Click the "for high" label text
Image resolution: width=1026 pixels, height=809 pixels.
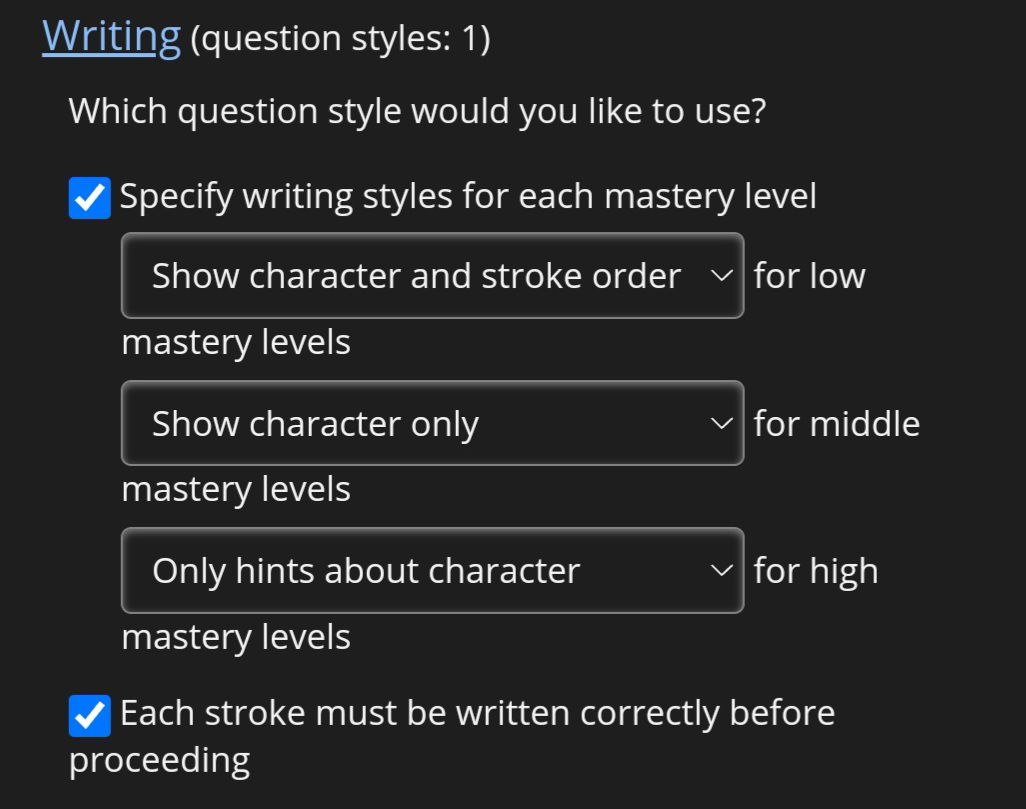click(x=815, y=571)
